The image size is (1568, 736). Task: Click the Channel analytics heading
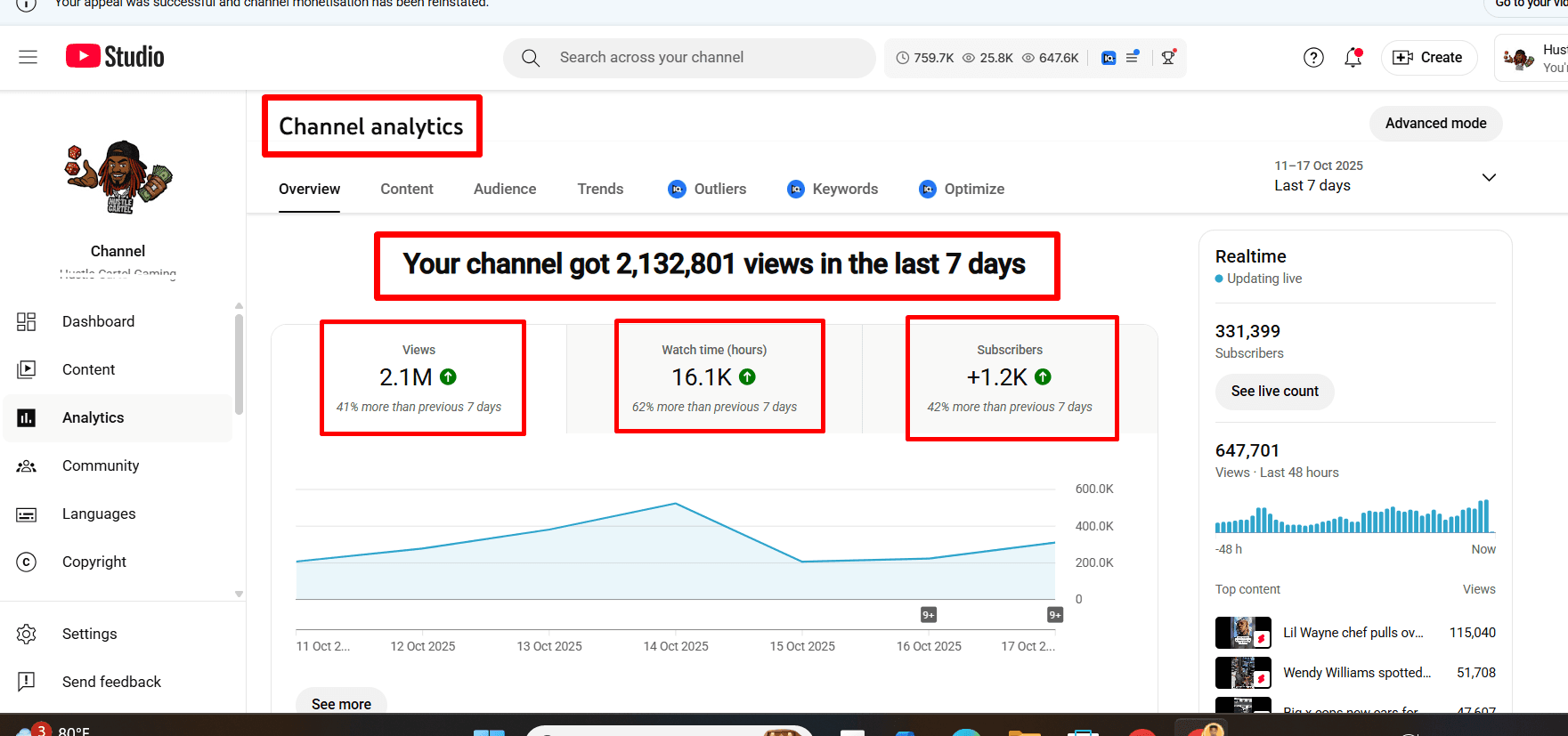(x=370, y=126)
